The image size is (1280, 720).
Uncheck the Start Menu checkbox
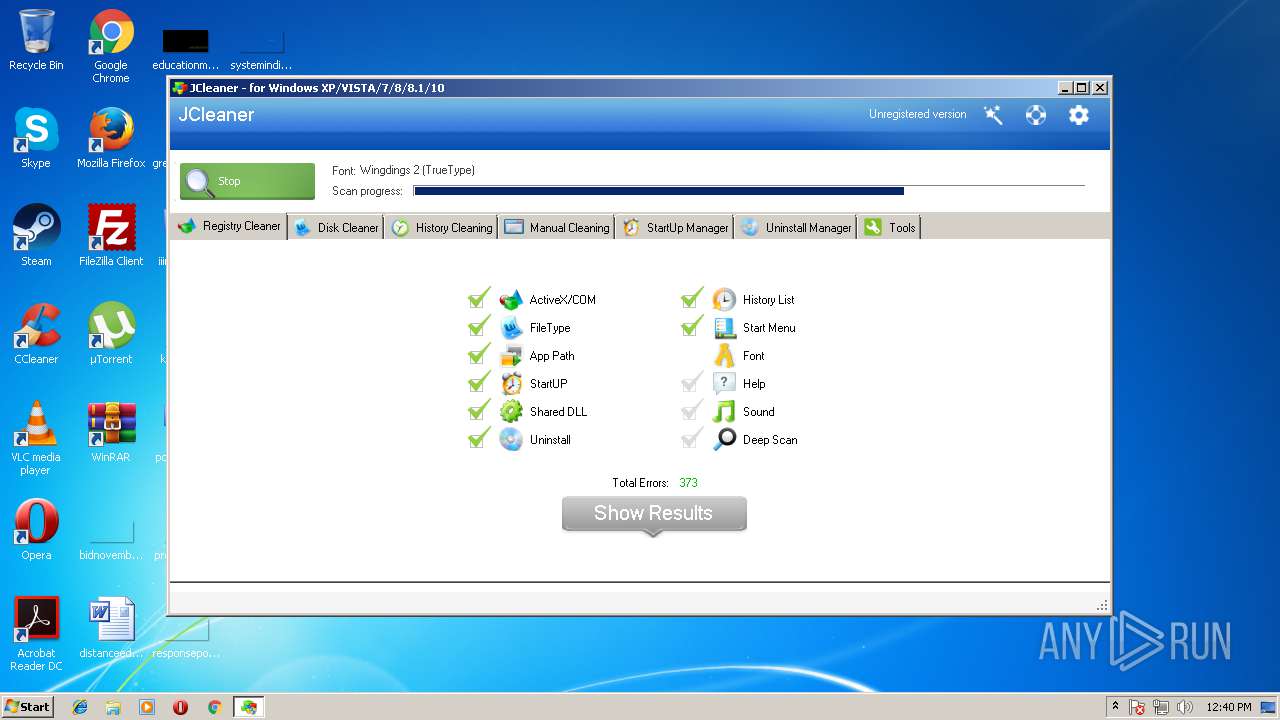pyautogui.click(x=692, y=326)
